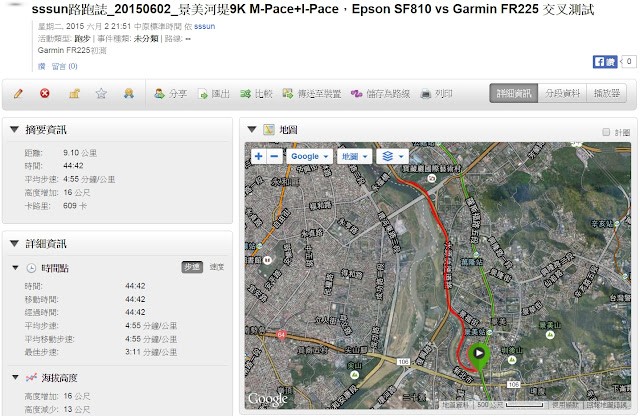Click the padlock privacy icon

pos(74,93)
